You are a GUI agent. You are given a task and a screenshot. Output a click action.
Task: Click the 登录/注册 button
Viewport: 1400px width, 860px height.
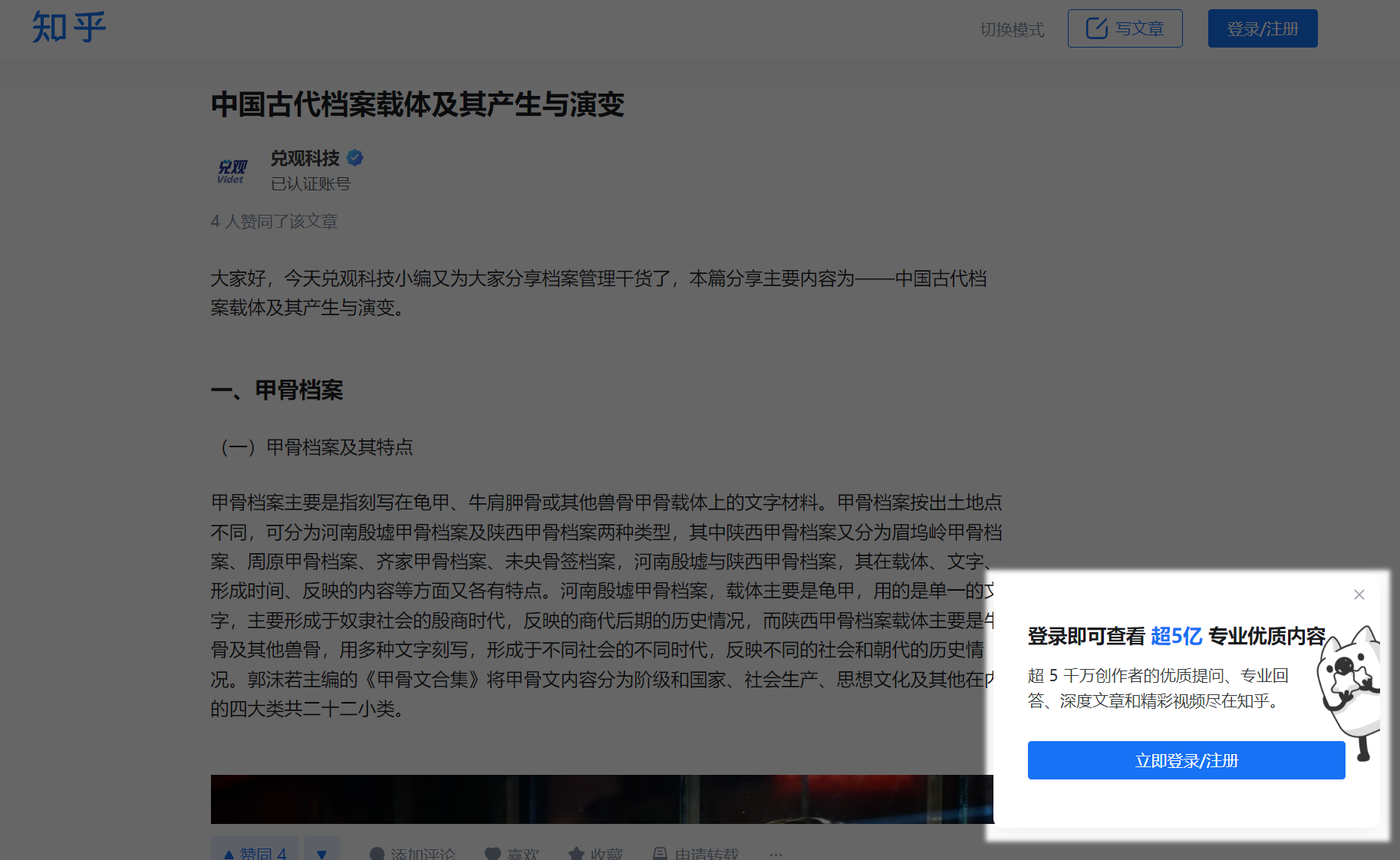pyautogui.click(x=1262, y=28)
